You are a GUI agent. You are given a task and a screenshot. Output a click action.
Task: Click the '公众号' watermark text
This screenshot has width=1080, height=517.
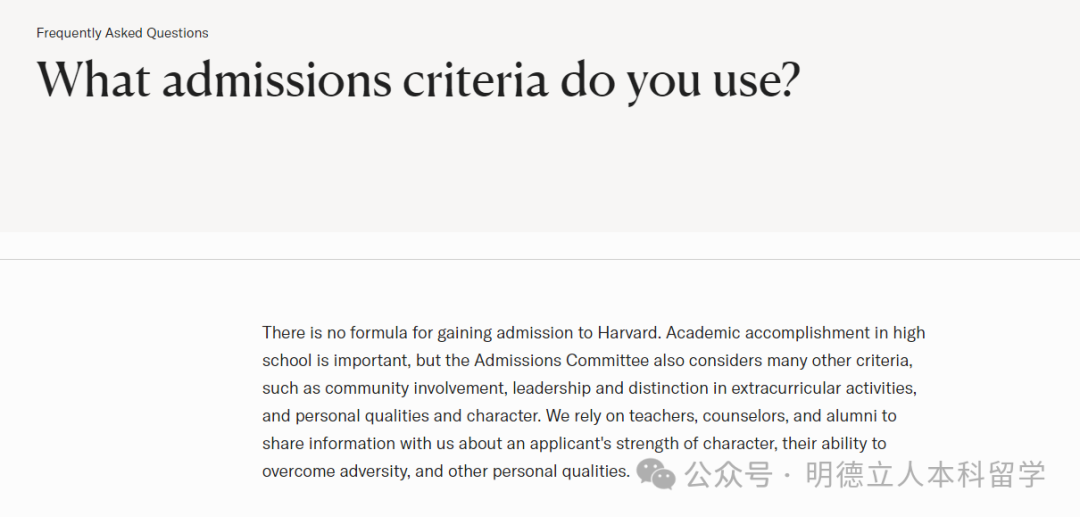(728, 474)
